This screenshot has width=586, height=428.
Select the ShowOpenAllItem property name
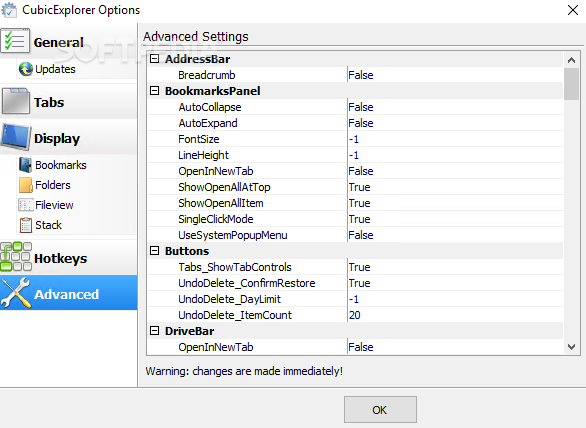coord(221,203)
